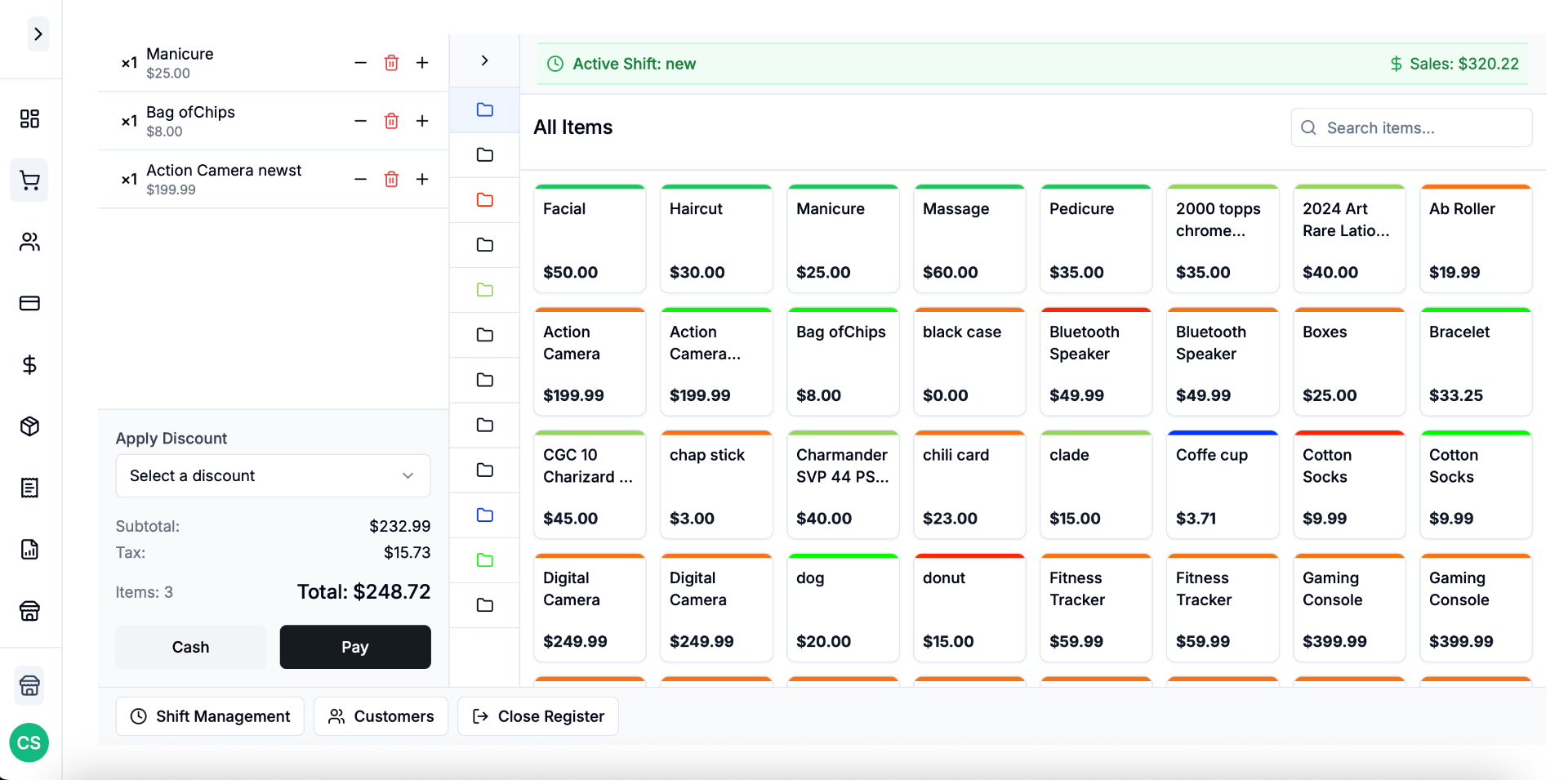Select the shopping cart register icon
This screenshot has width=1568, height=780.
[x=30, y=181]
